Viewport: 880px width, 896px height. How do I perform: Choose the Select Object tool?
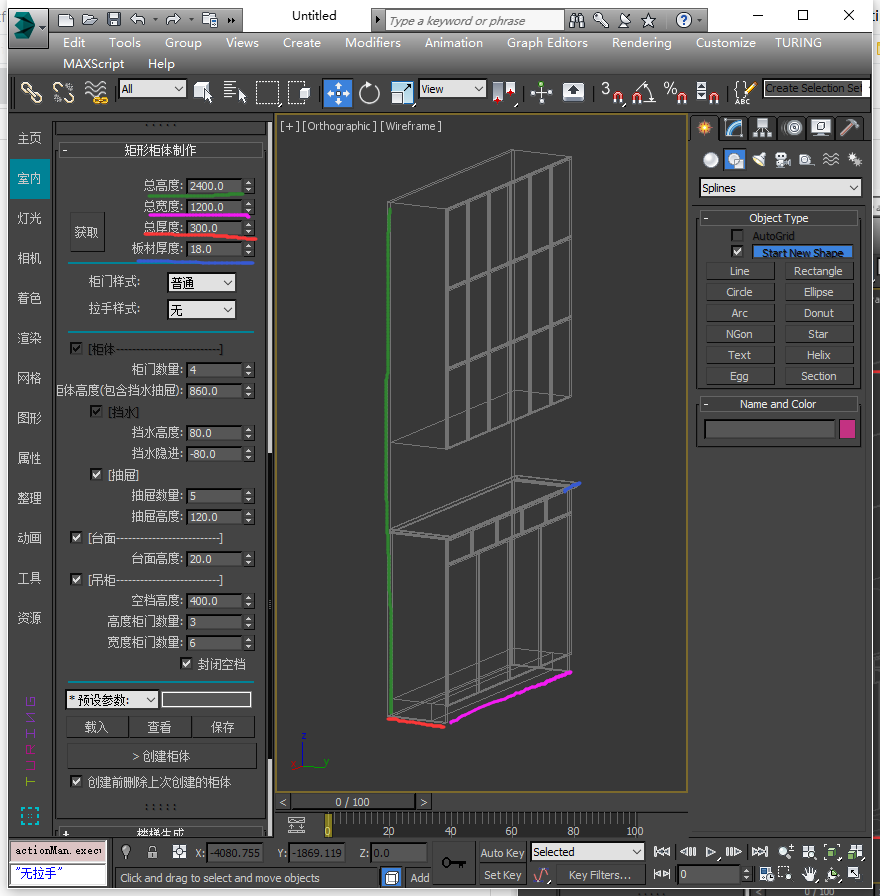tap(202, 93)
